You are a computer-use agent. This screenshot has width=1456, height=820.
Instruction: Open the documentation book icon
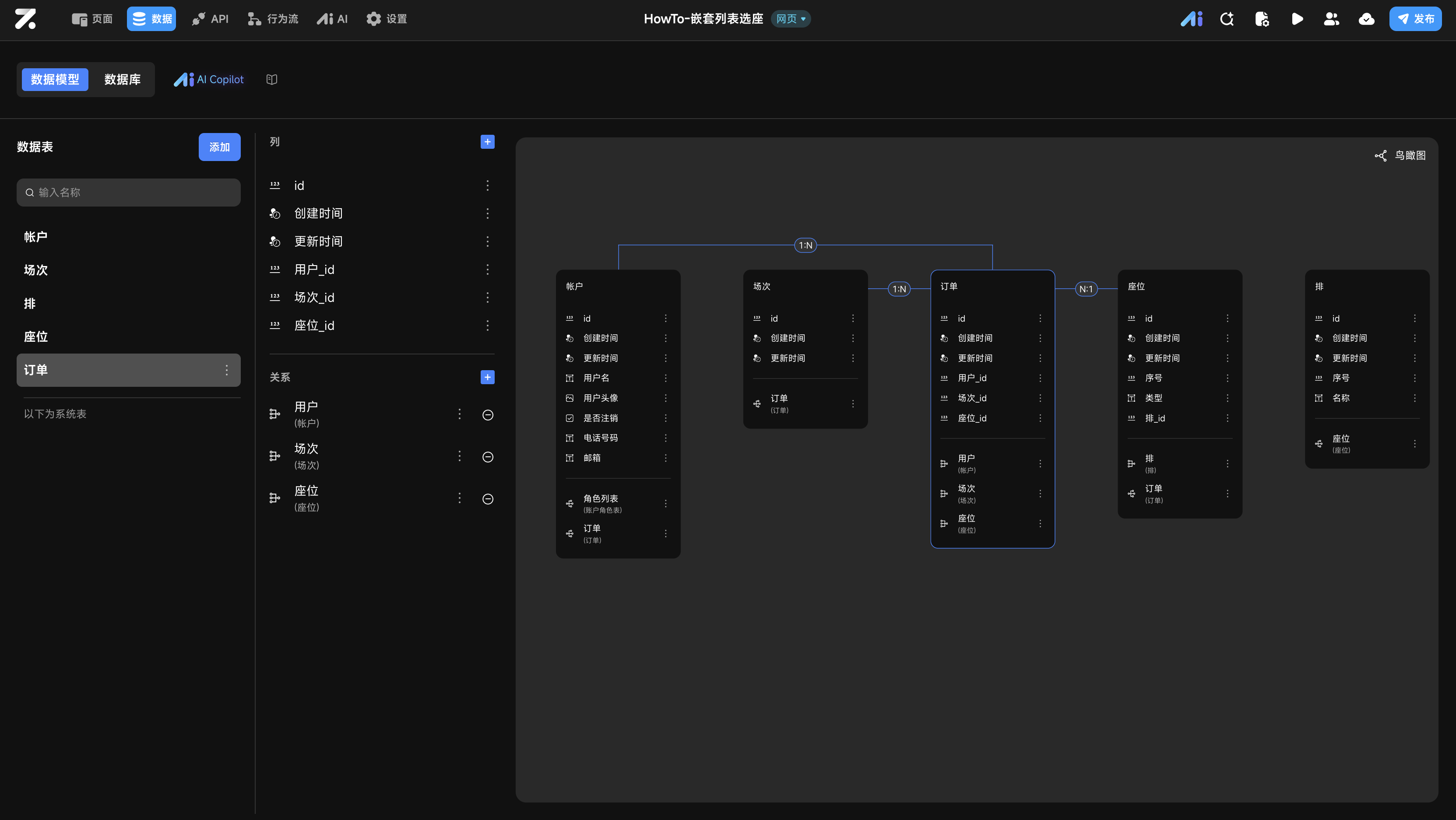272,80
